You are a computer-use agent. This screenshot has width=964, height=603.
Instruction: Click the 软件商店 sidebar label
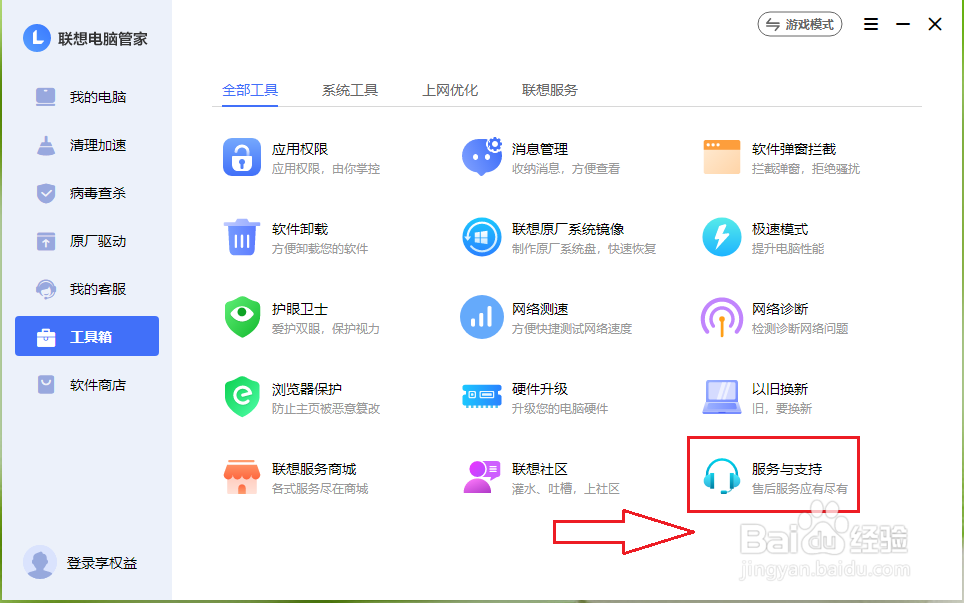tap(98, 385)
